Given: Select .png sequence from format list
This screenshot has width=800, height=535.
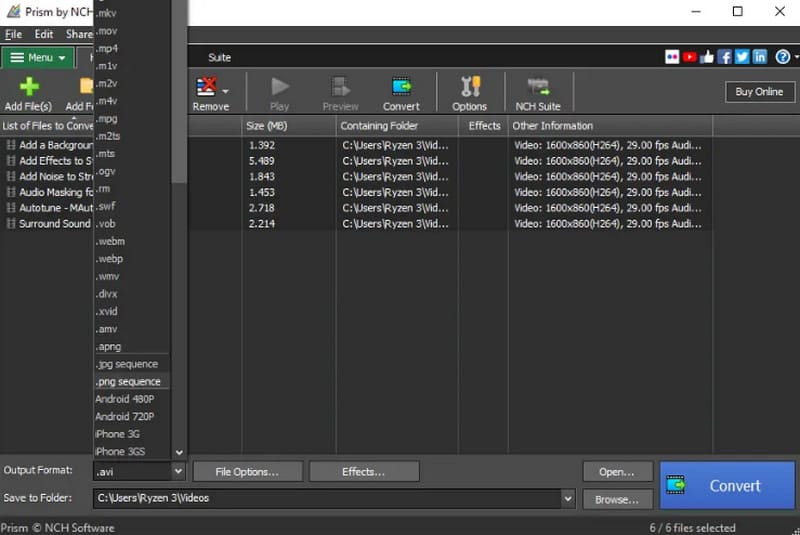Looking at the screenshot, I should [128, 381].
